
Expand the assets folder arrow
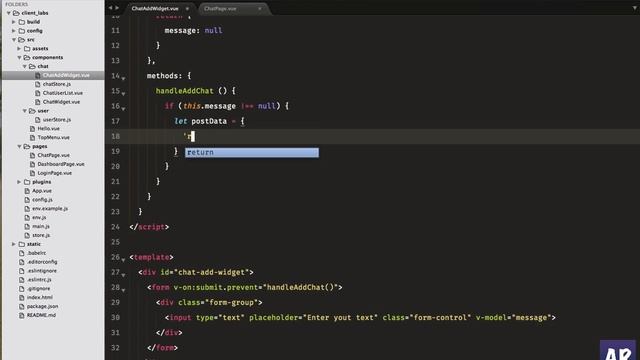pos(19,49)
